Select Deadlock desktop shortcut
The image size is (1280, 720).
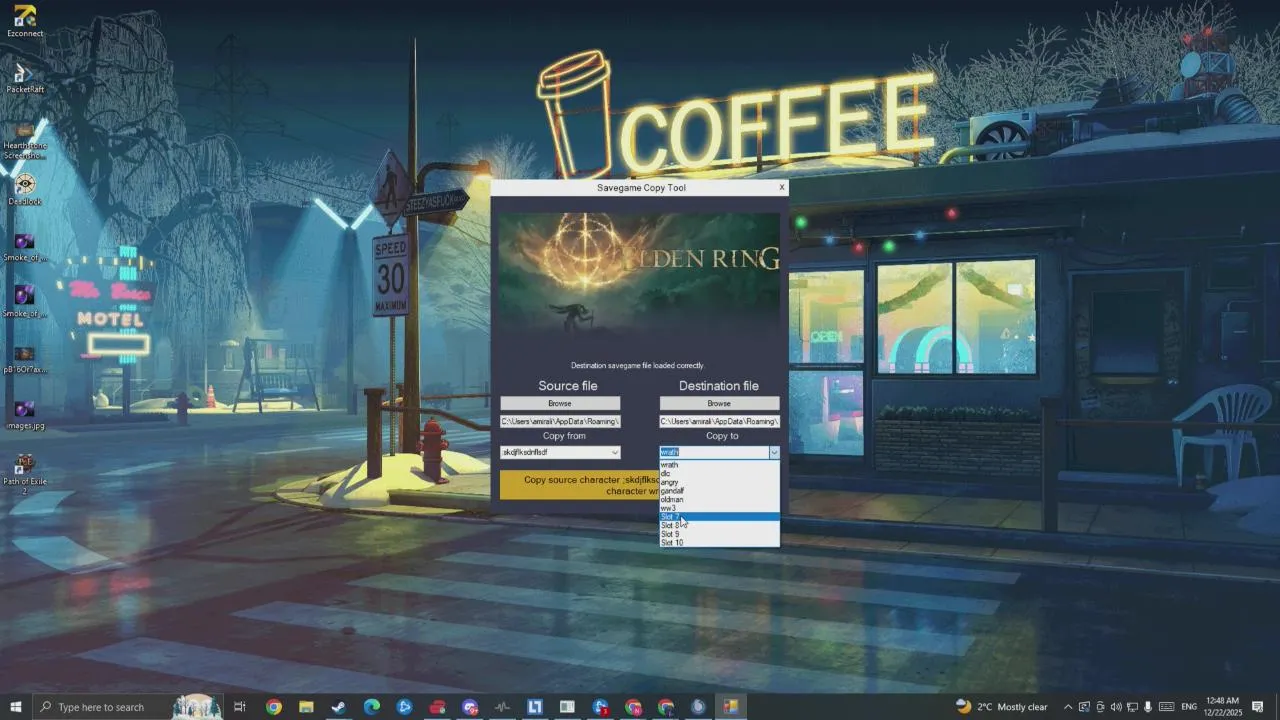25,189
